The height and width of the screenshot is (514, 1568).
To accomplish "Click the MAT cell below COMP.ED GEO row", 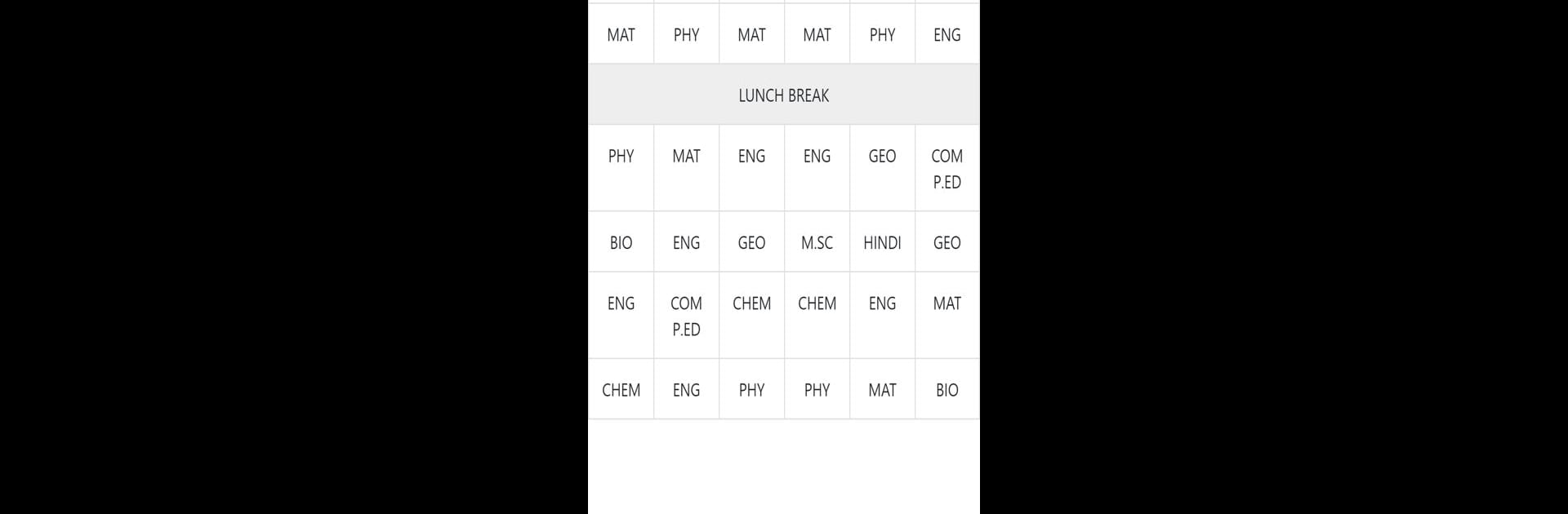I will point(947,316).
